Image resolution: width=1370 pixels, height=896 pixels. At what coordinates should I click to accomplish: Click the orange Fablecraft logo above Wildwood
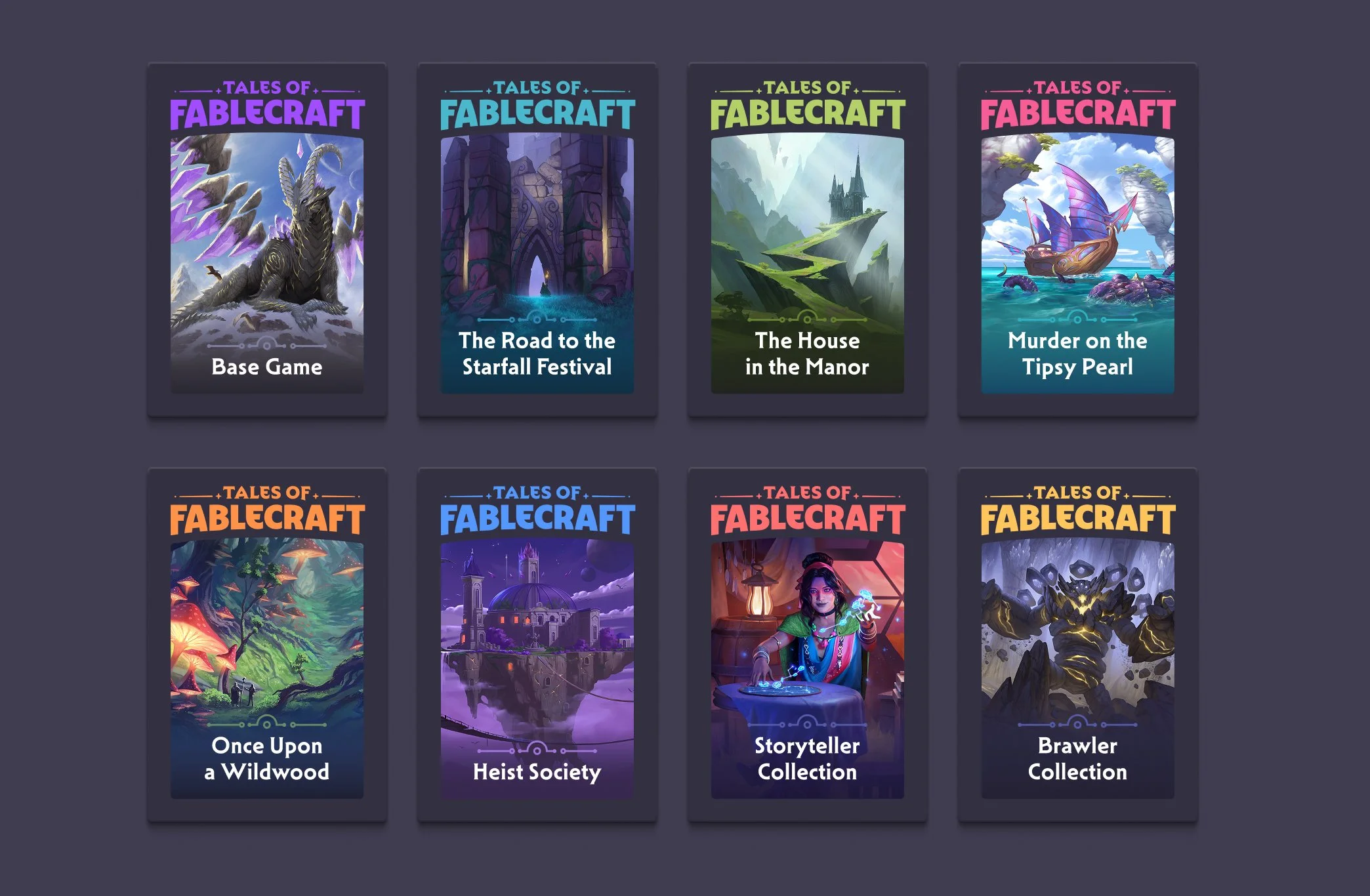[267, 511]
